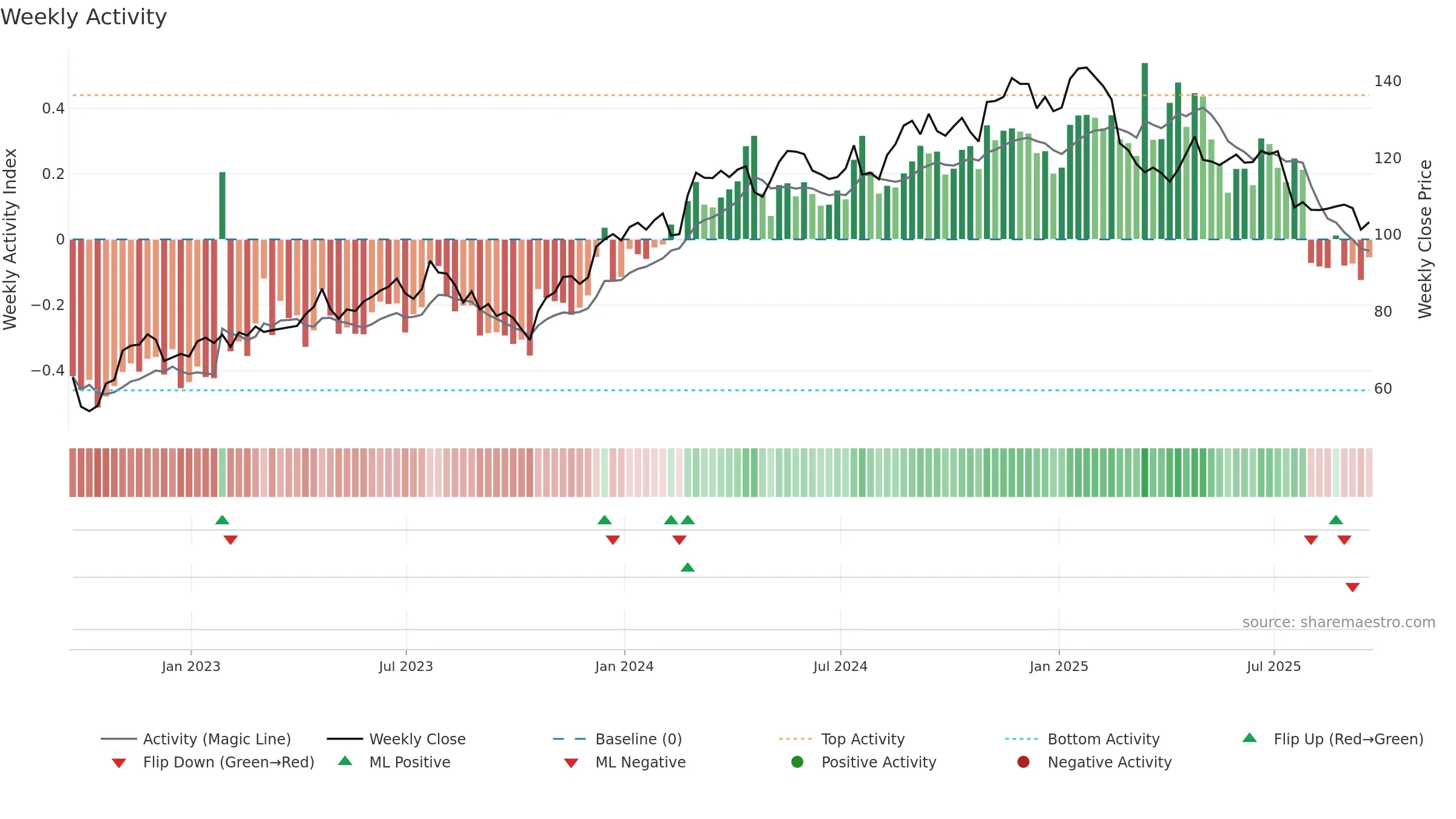Image resolution: width=1456 pixels, height=819 pixels.
Task: Click the 80 price axis label
Action: pos(1383,312)
